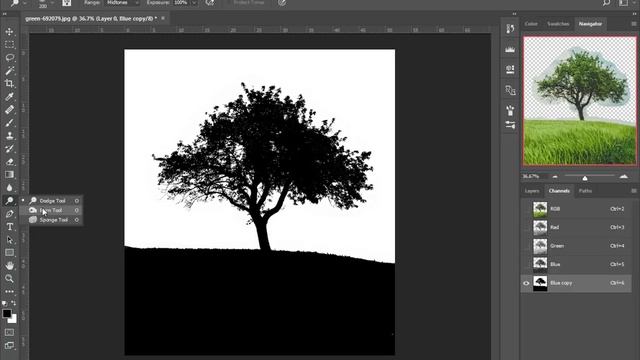Screen dimensions: 640x360
Task: Change the screen mode
Action: point(9,345)
